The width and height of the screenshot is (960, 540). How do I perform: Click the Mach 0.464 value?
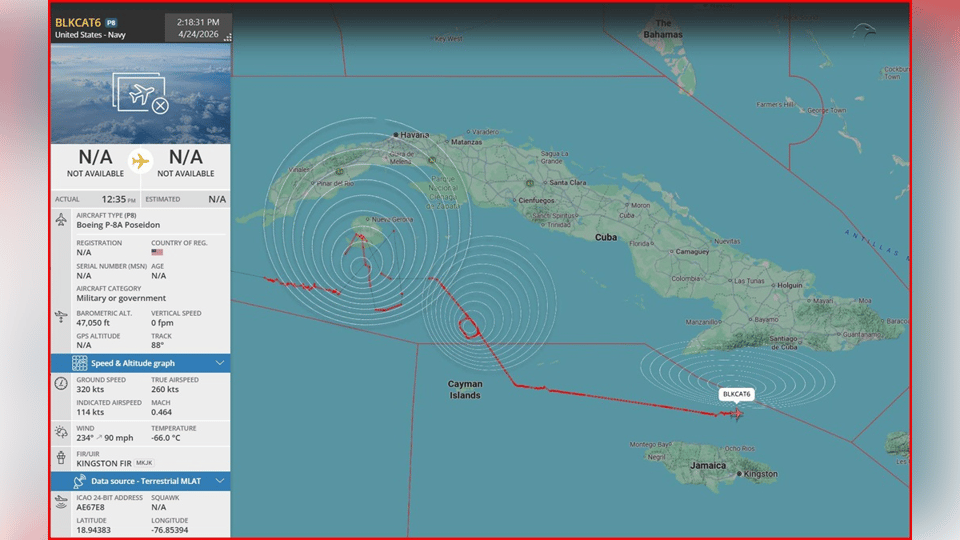click(162, 412)
